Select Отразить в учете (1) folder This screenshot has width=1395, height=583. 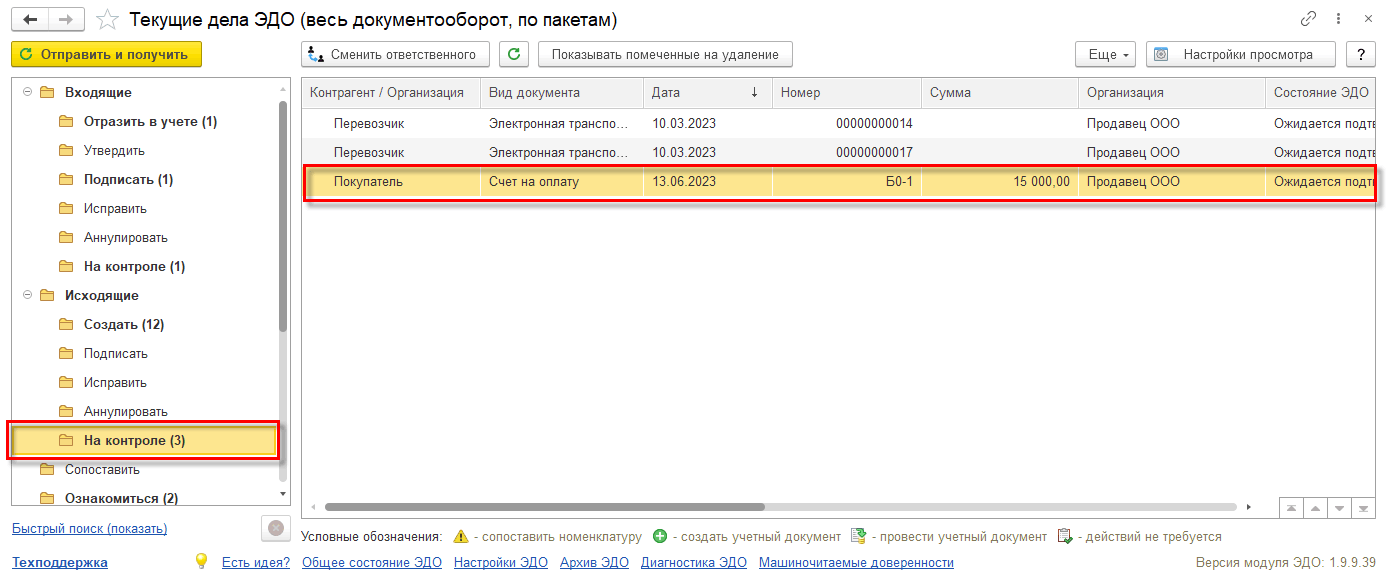pos(150,122)
